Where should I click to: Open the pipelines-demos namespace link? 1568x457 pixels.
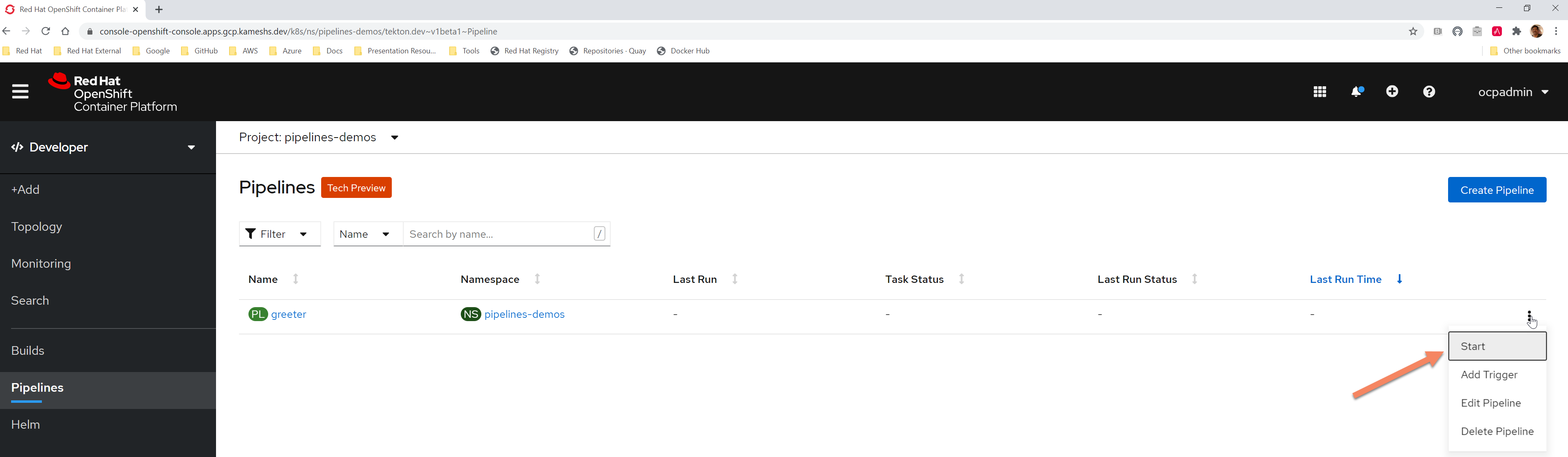(x=524, y=314)
